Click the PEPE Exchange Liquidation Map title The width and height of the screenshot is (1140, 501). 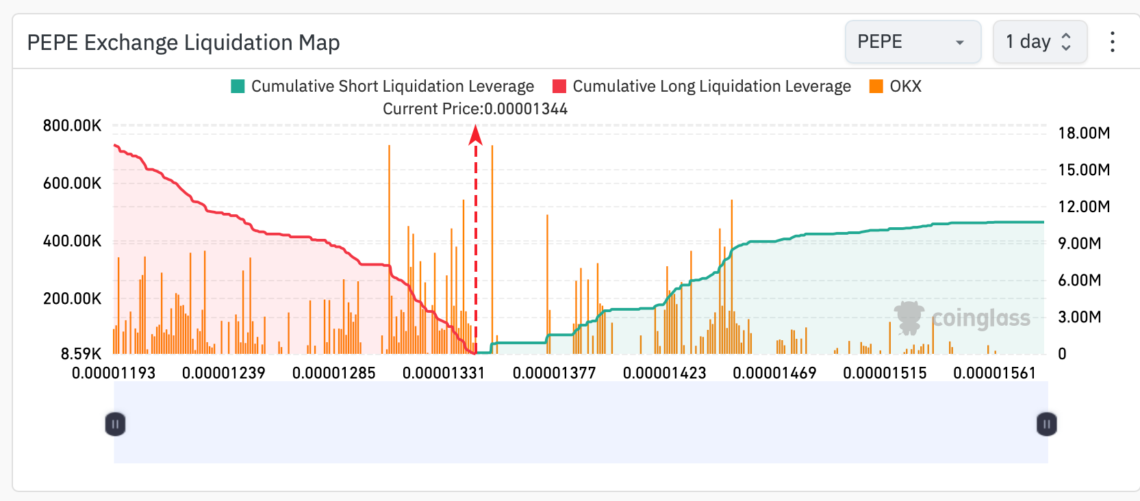click(x=183, y=43)
